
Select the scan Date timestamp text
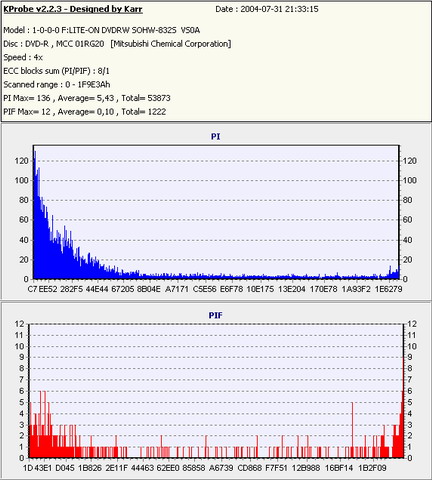tap(267, 9)
